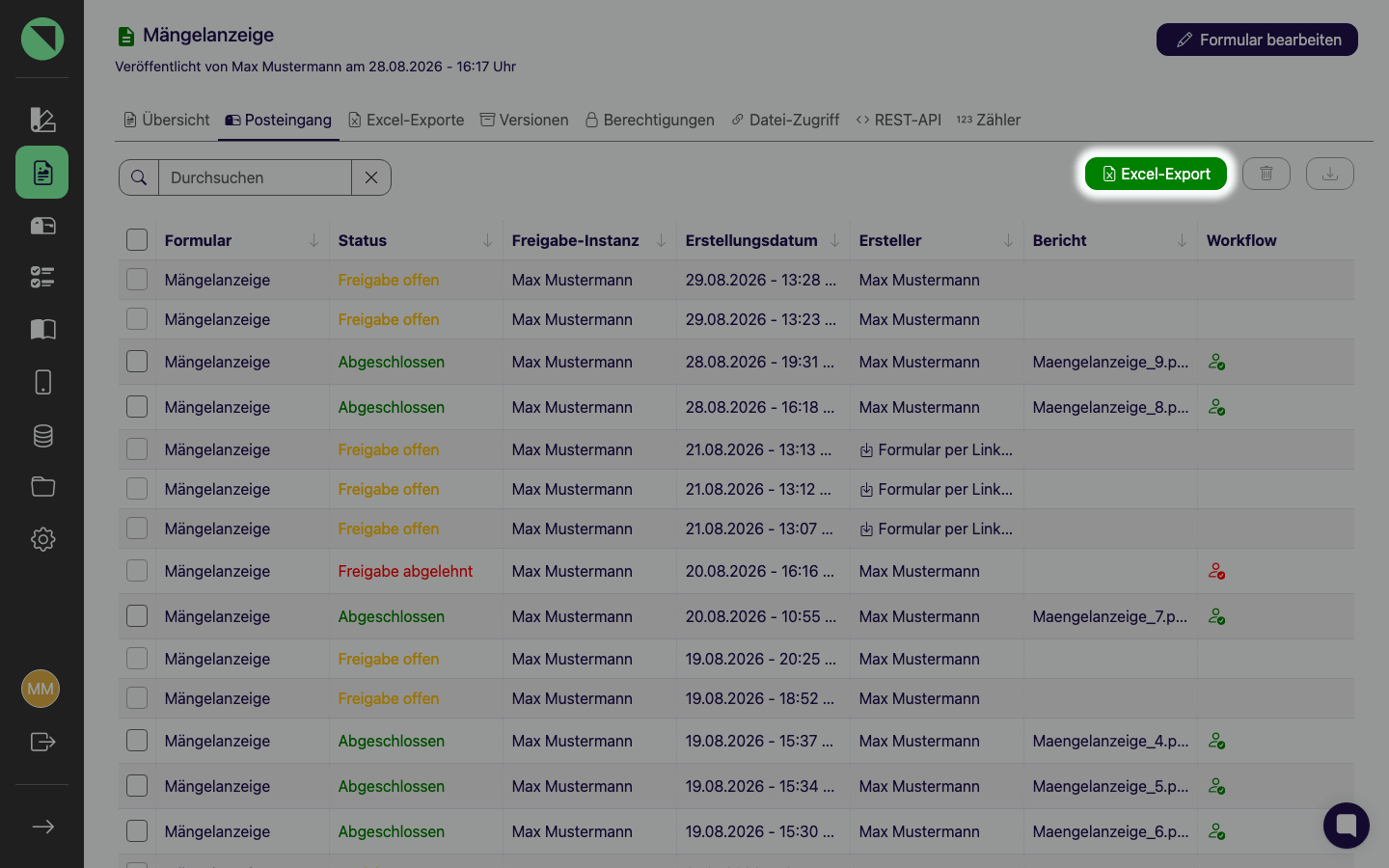
Task: Open workflow icon for Maengelanzeige_5 row
Action: [x=1217, y=786]
